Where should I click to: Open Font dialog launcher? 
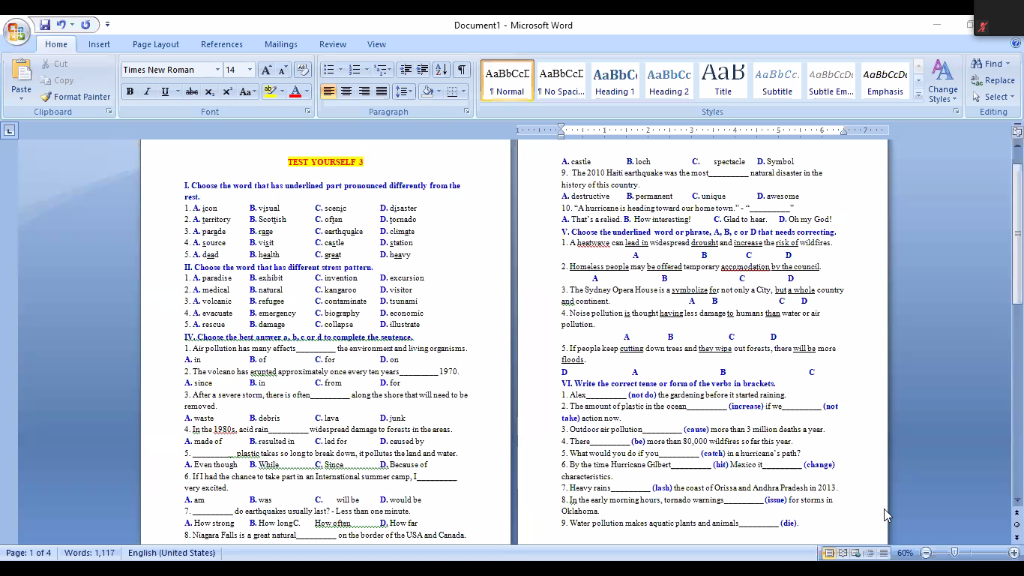308,112
